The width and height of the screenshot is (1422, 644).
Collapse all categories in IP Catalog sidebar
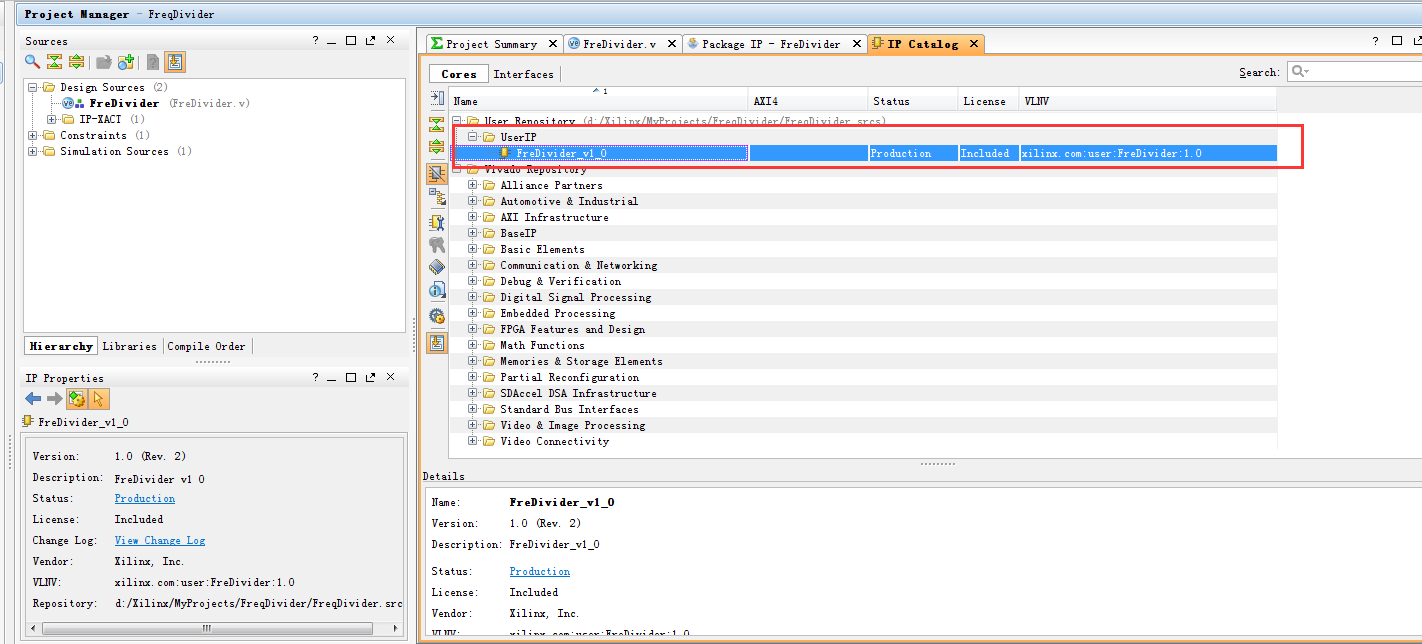pos(437,125)
